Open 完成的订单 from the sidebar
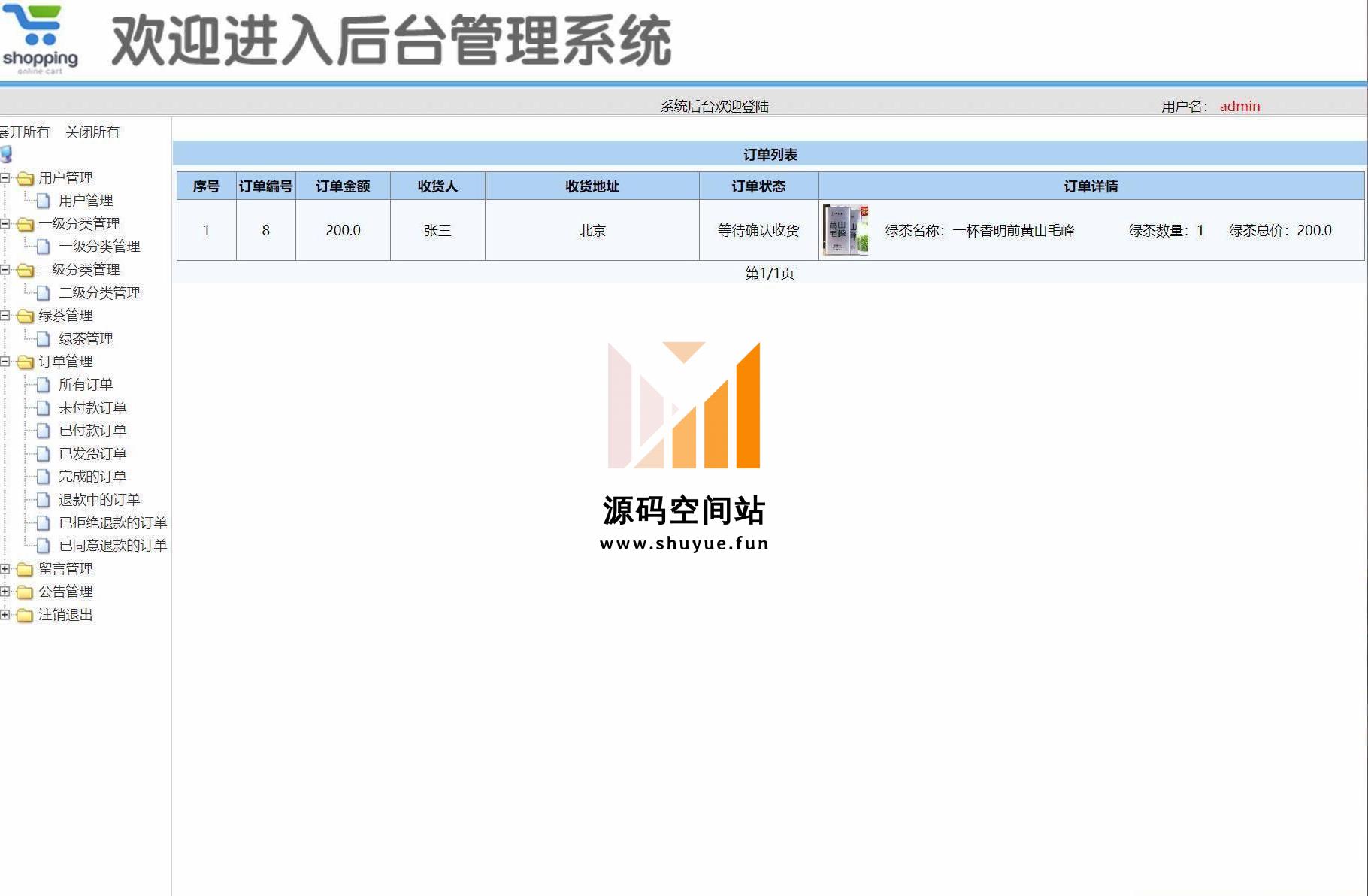Screen dimensions: 1368x896 tap(92, 477)
